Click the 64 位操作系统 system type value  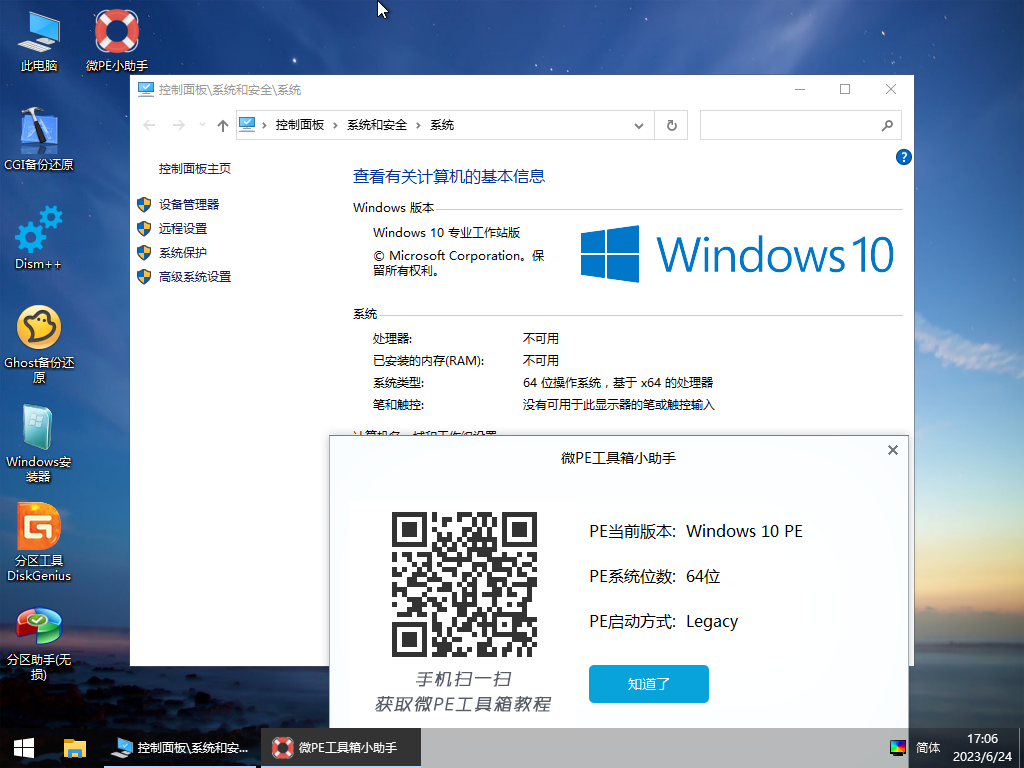pyautogui.click(x=618, y=383)
